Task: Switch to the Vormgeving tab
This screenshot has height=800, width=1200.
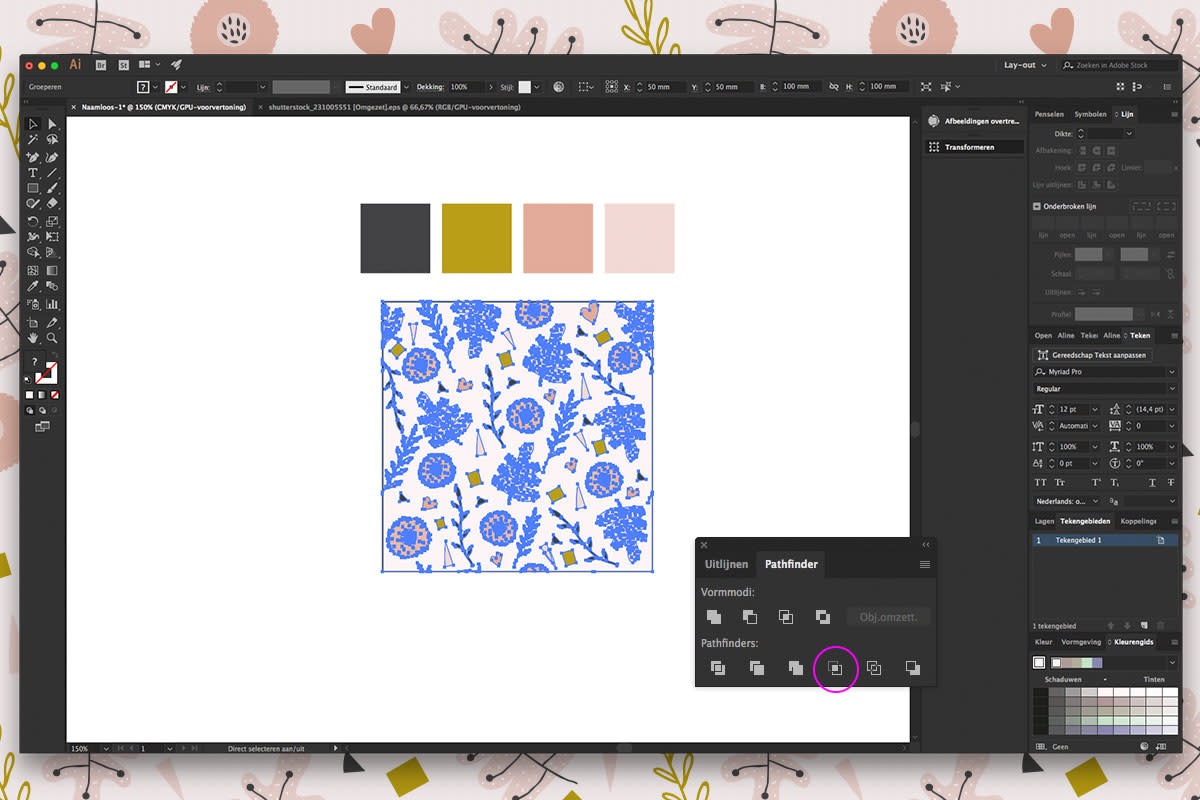Action: pos(1081,642)
